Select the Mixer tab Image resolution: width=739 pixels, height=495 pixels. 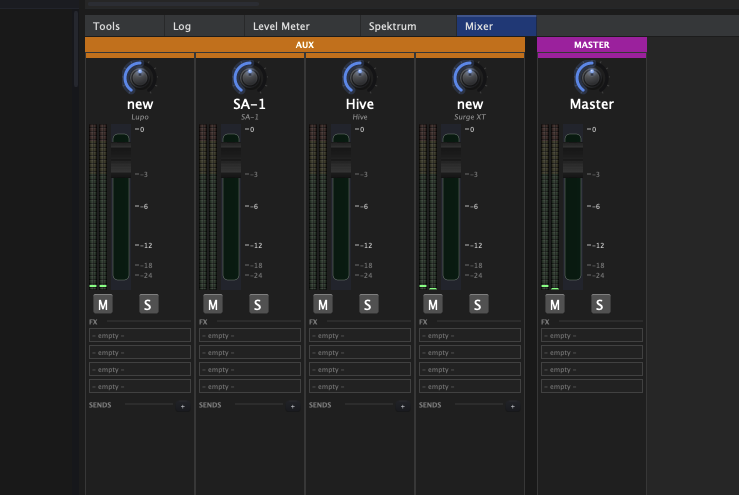tap(496, 26)
